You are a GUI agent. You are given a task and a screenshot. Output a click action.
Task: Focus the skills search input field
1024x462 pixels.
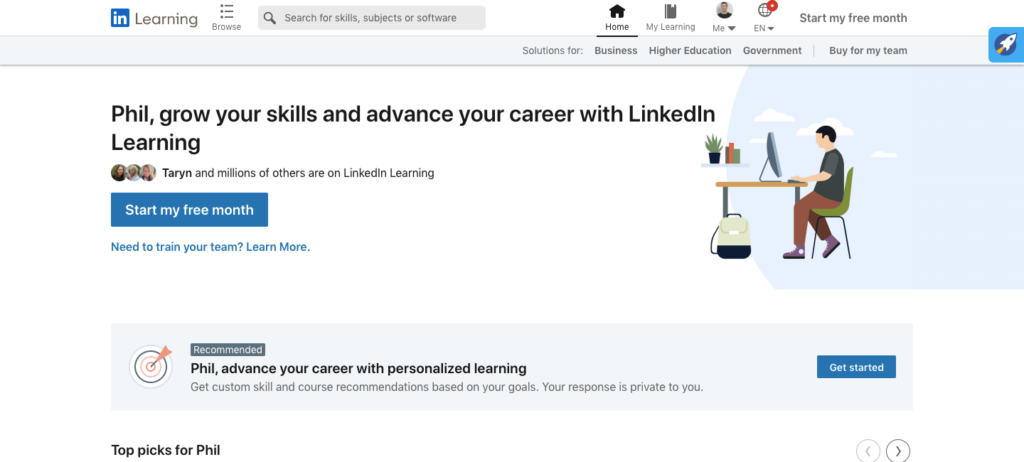click(380, 18)
